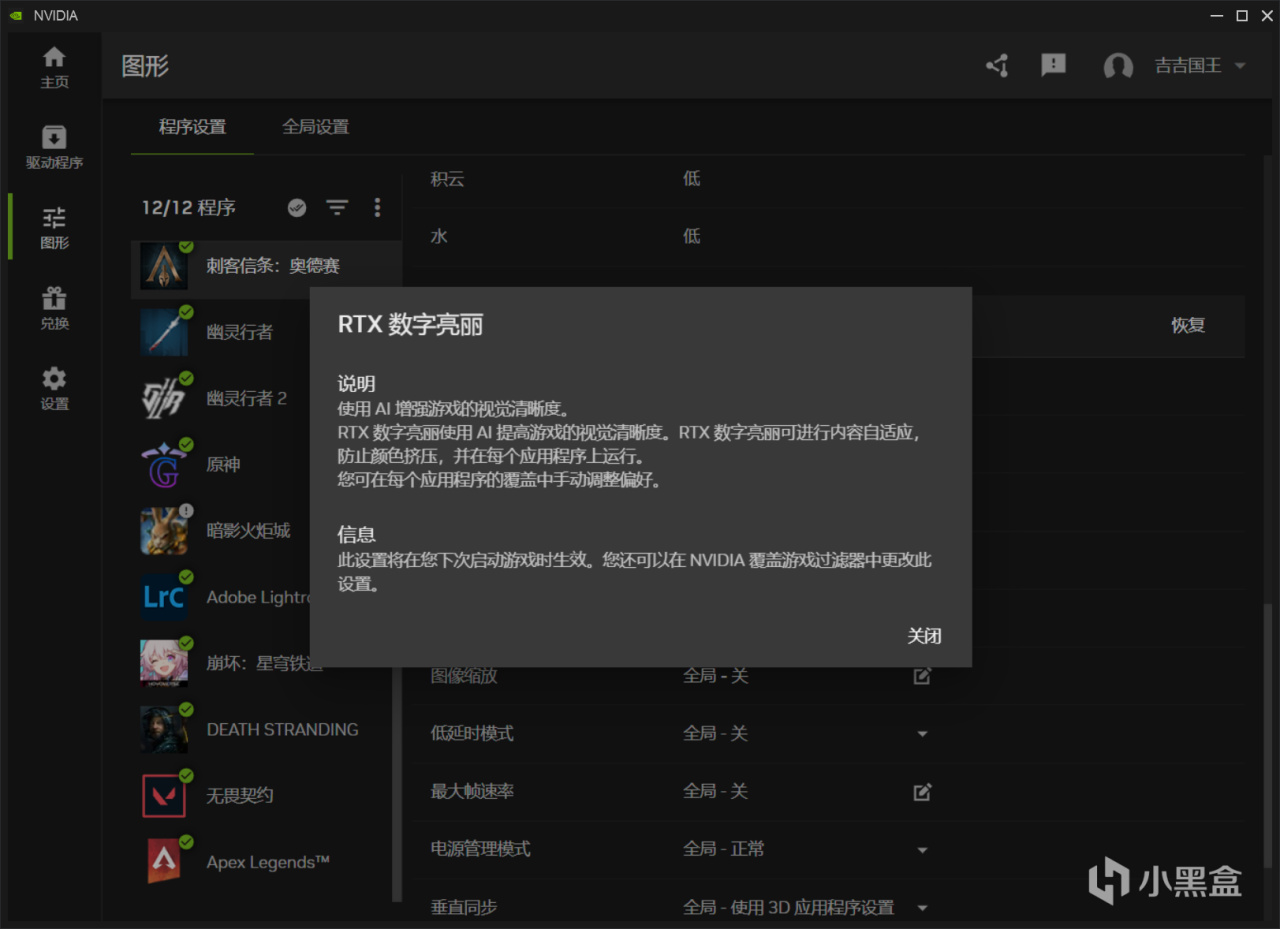Click the share icon in the header
Image resolution: width=1280 pixels, height=929 pixels.
pos(997,66)
